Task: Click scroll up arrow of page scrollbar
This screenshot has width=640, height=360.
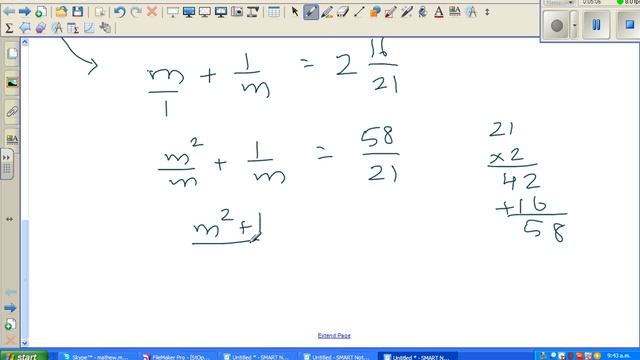Action: pos(25,42)
